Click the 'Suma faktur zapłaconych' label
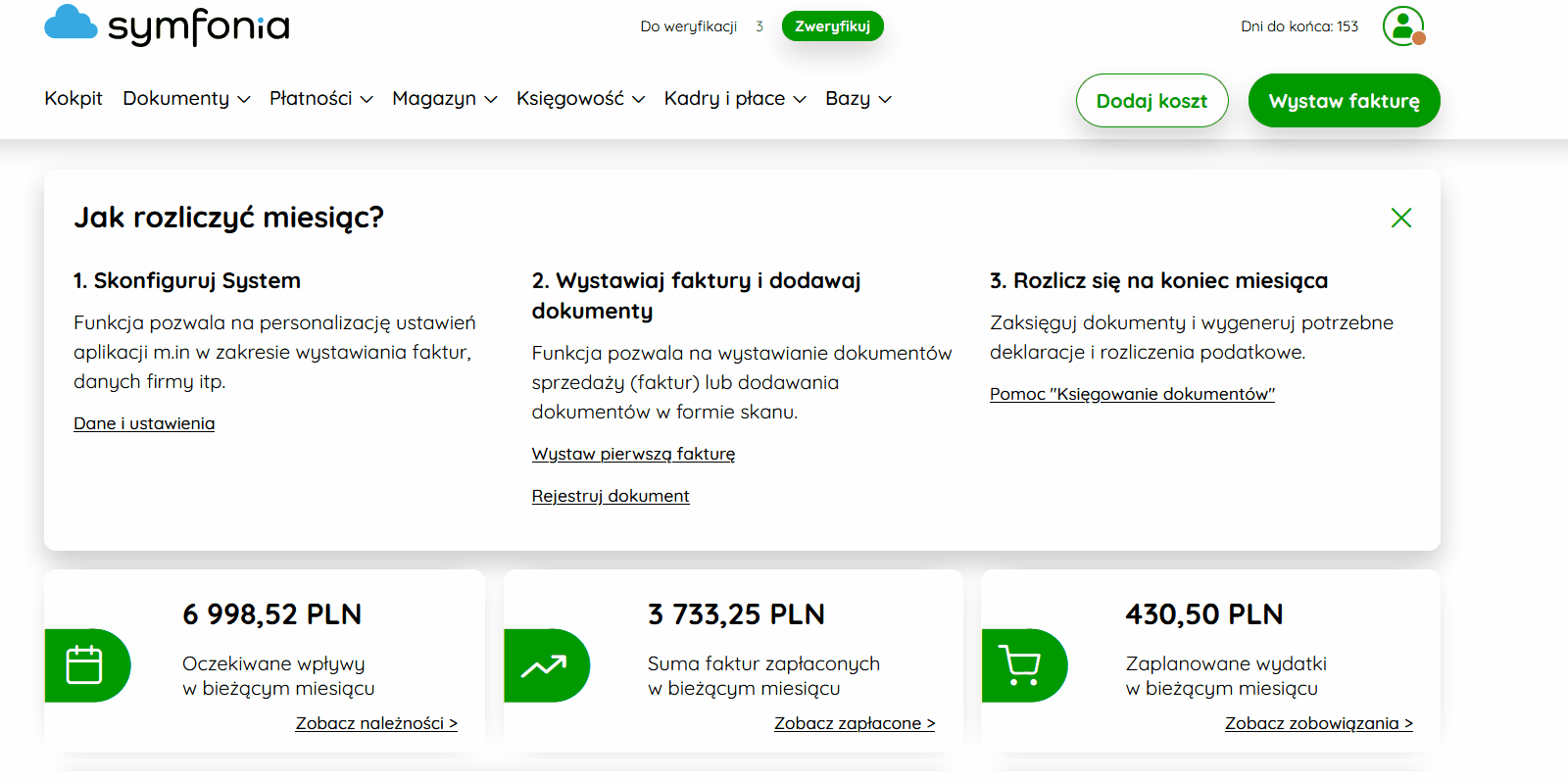The width and height of the screenshot is (1568, 782). (763, 663)
